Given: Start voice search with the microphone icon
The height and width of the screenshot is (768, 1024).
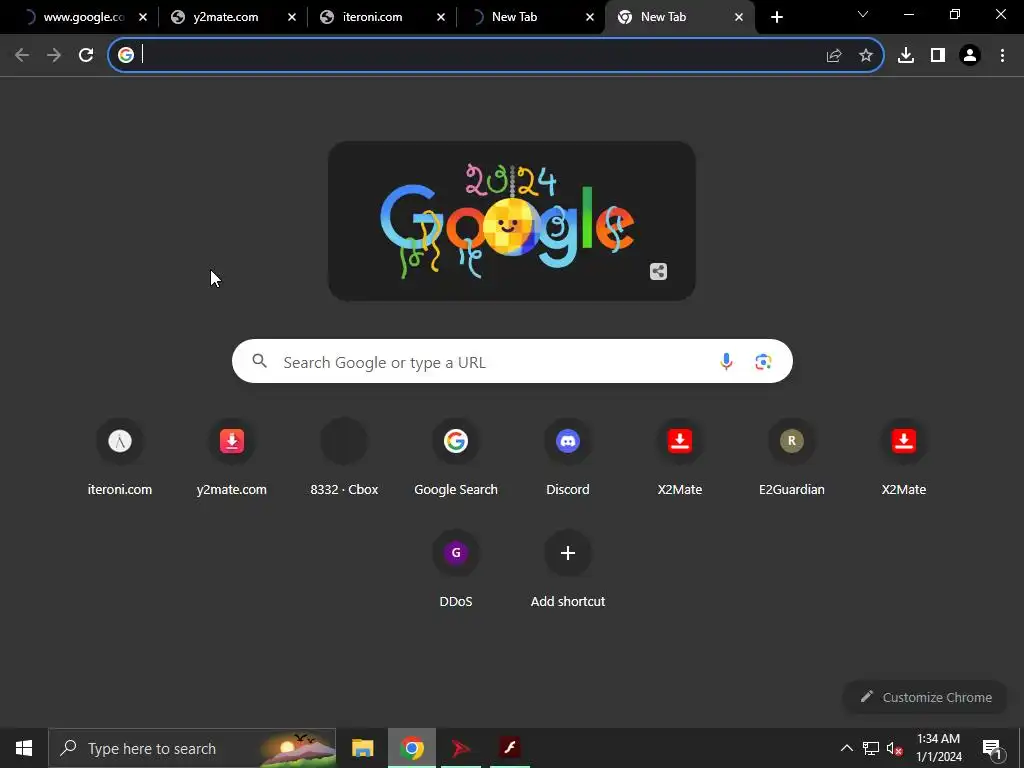Looking at the screenshot, I should [x=726, y=361].
